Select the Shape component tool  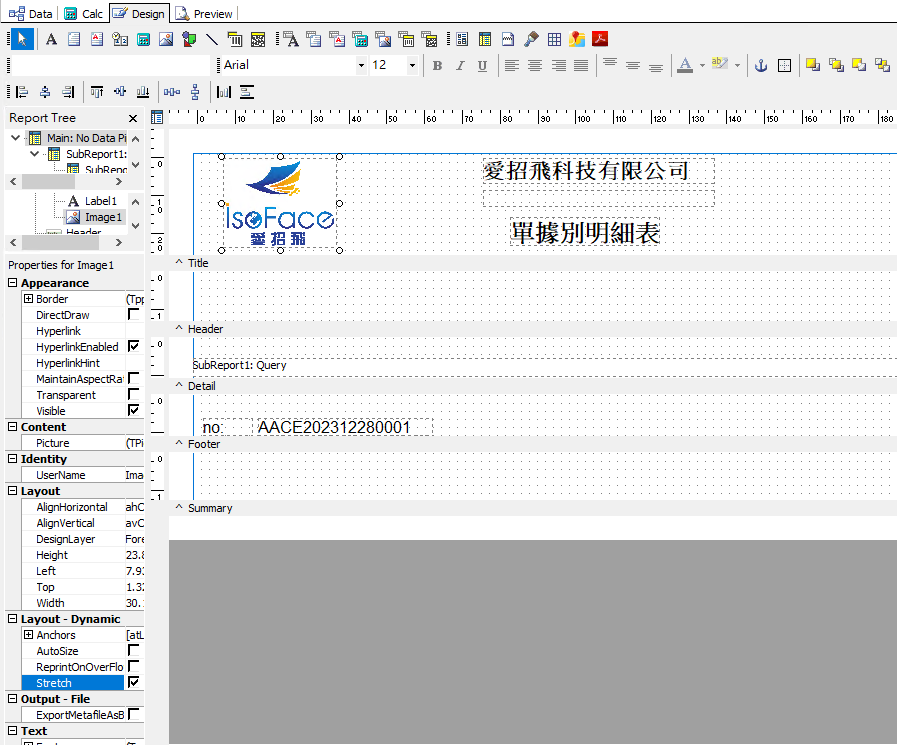click(189, 39)
